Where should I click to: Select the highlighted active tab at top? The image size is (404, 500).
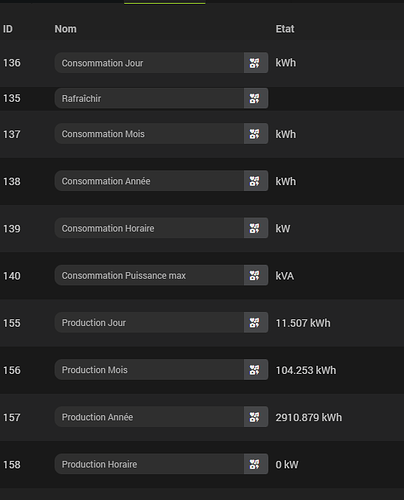click(x=165, y=2)
